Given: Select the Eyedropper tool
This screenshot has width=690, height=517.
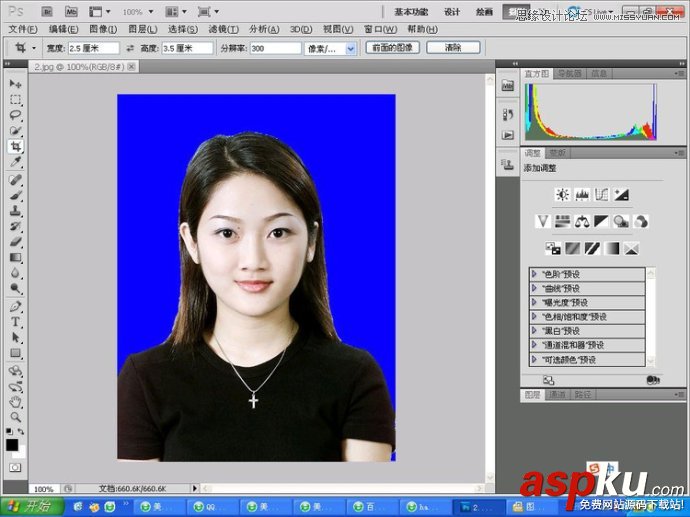Looking at the screenshot, I should click(x=15, y=162).
